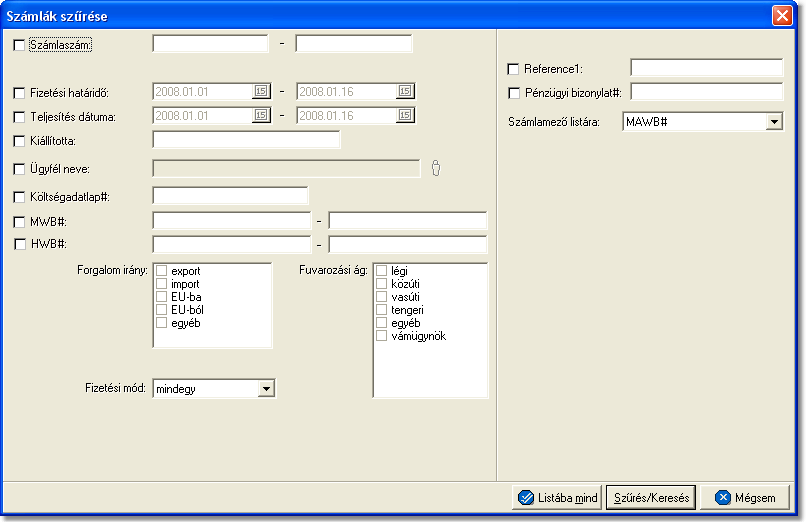
Task: Check the HWB# filter checkbox
Action: 20,244
